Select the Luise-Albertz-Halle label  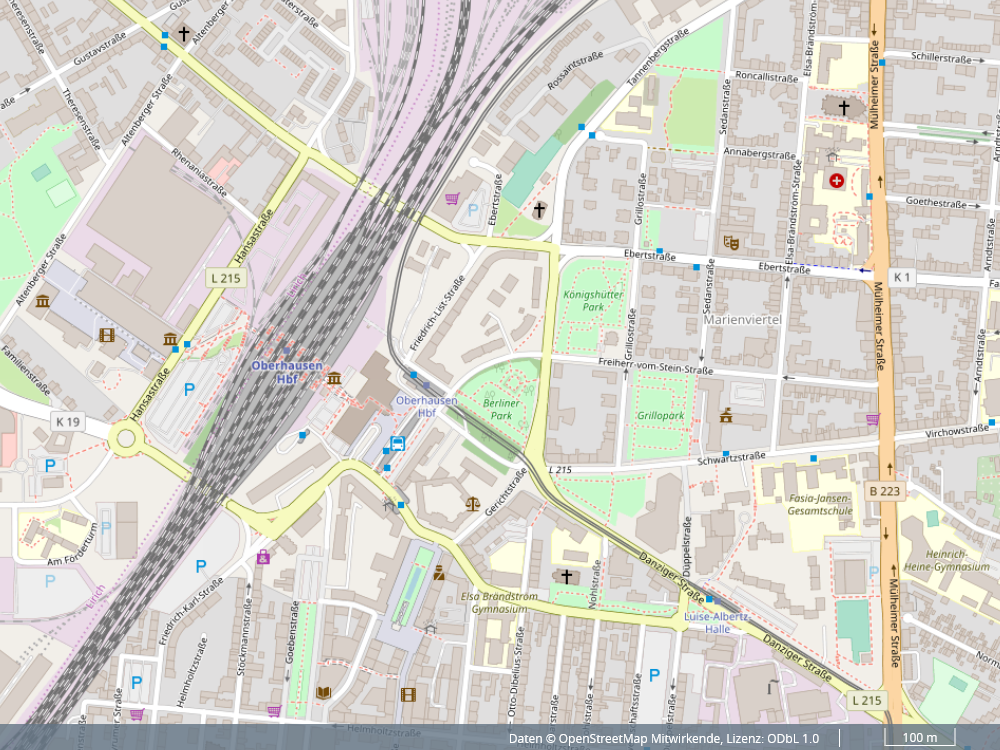tap(716, 622)
